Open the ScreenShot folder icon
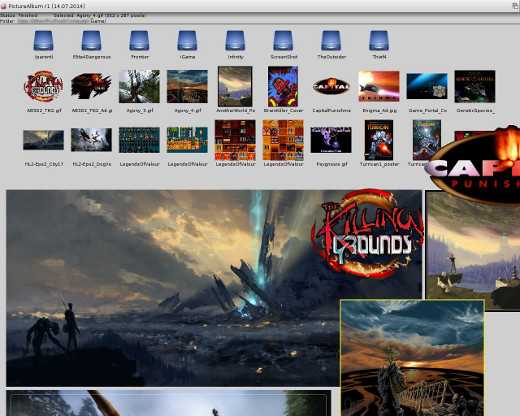Image resolution: width=520 pixels, height=416 pixels. tap(283, 41)
